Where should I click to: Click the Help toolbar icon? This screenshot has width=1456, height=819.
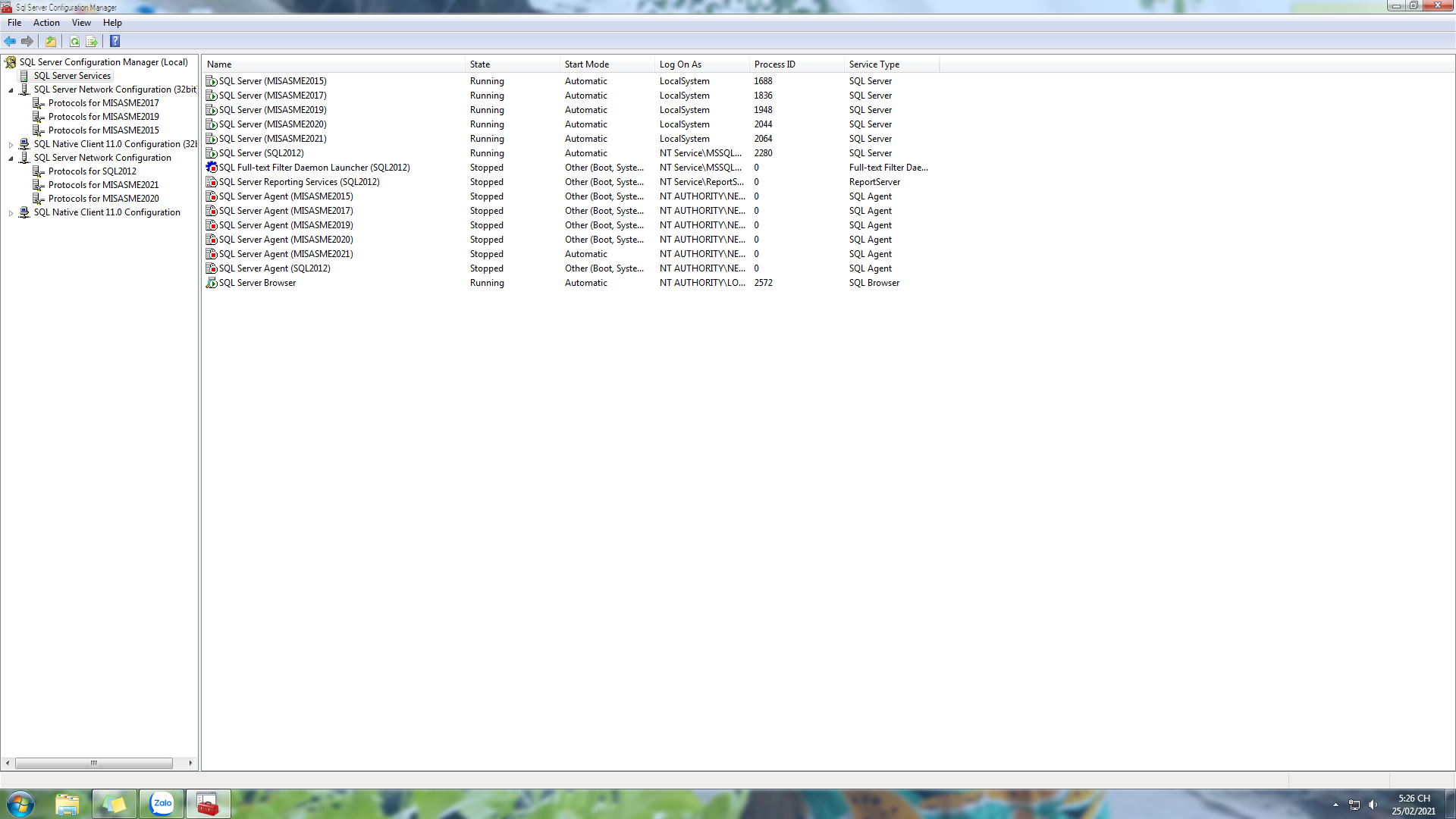(x=115, y=41)
